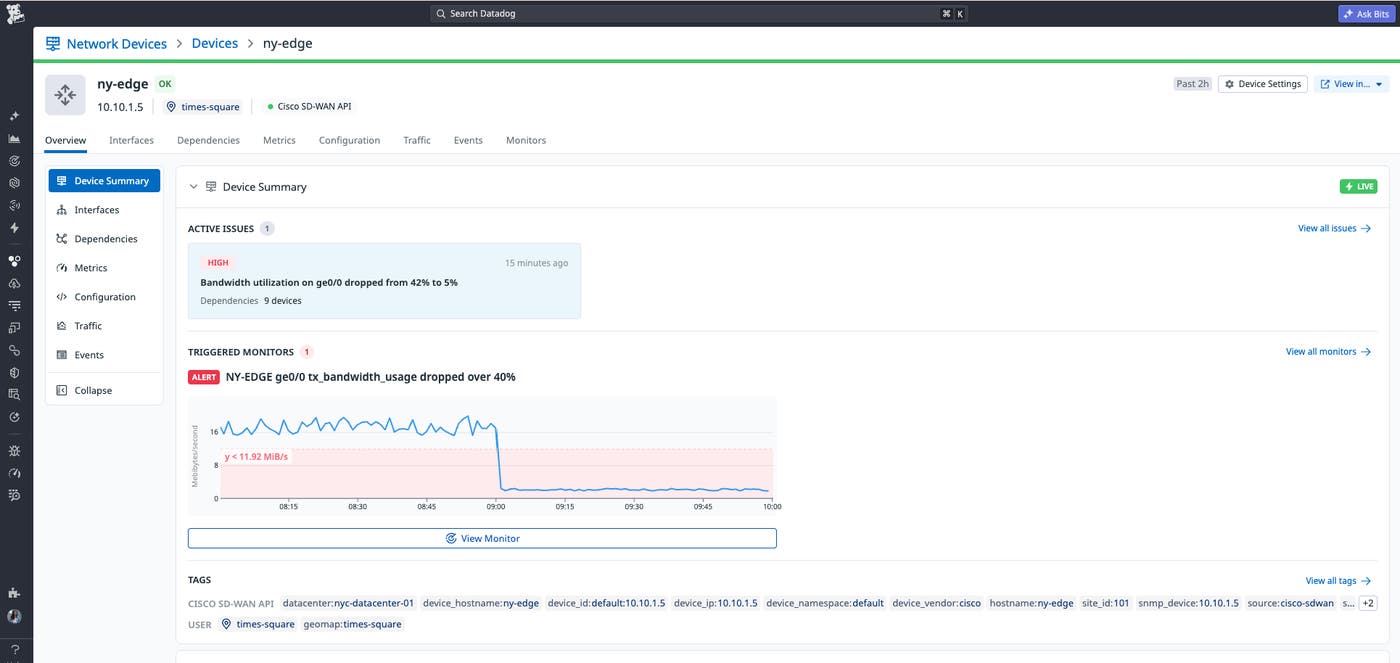1400x663 pixels.
Task: Go to Devices breadcrumb
Action: tap(215, 44)
